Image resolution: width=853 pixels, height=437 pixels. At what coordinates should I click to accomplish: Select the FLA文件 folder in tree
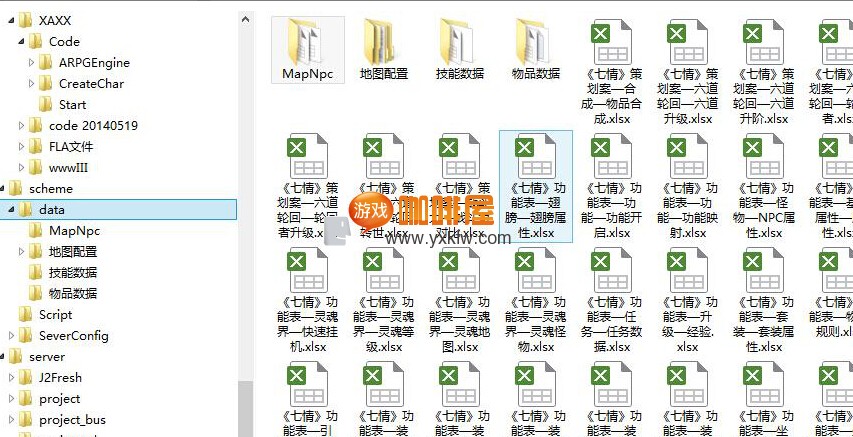70,146
